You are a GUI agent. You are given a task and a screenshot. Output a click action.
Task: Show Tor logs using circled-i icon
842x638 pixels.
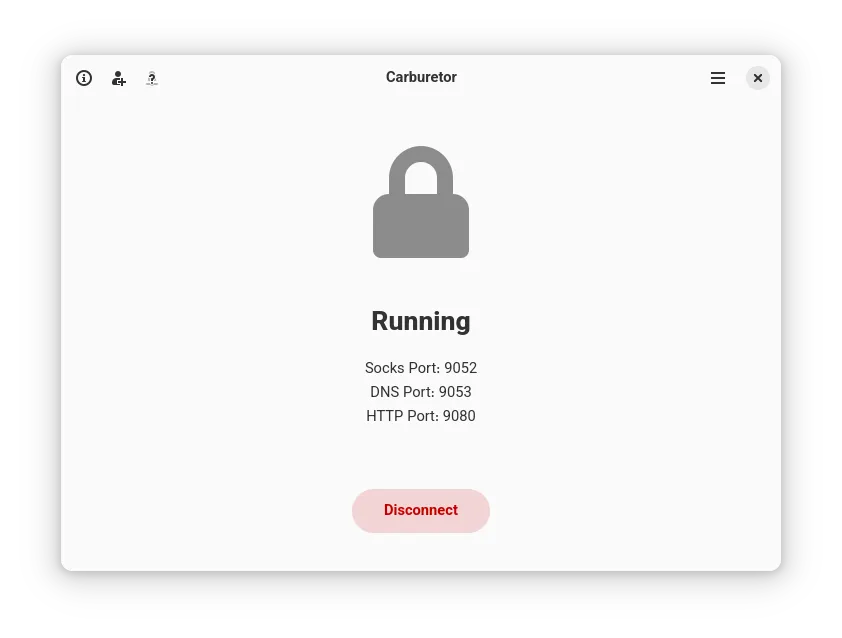click(x=84, y=78)
